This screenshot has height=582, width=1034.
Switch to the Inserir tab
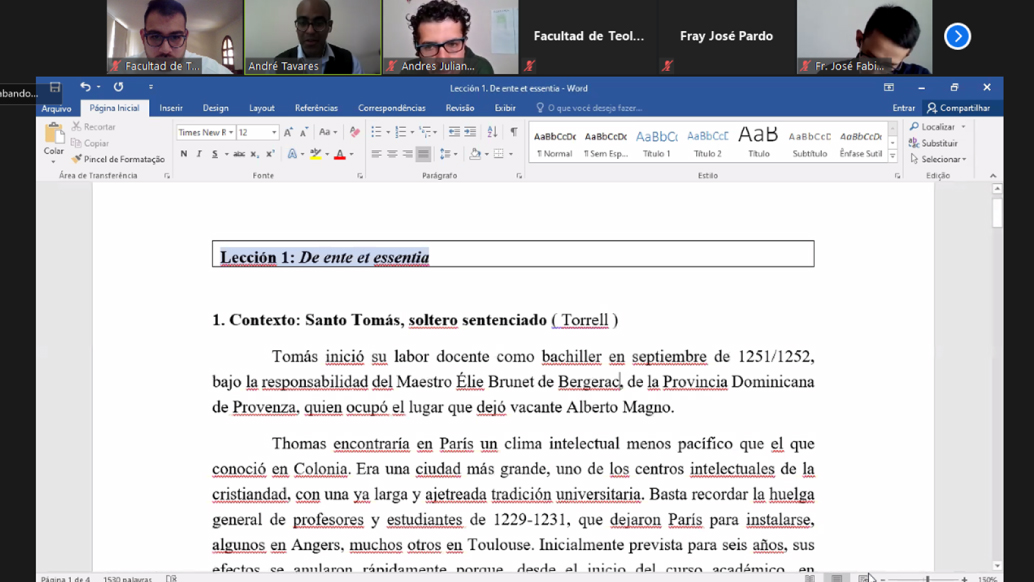point(171,108)
